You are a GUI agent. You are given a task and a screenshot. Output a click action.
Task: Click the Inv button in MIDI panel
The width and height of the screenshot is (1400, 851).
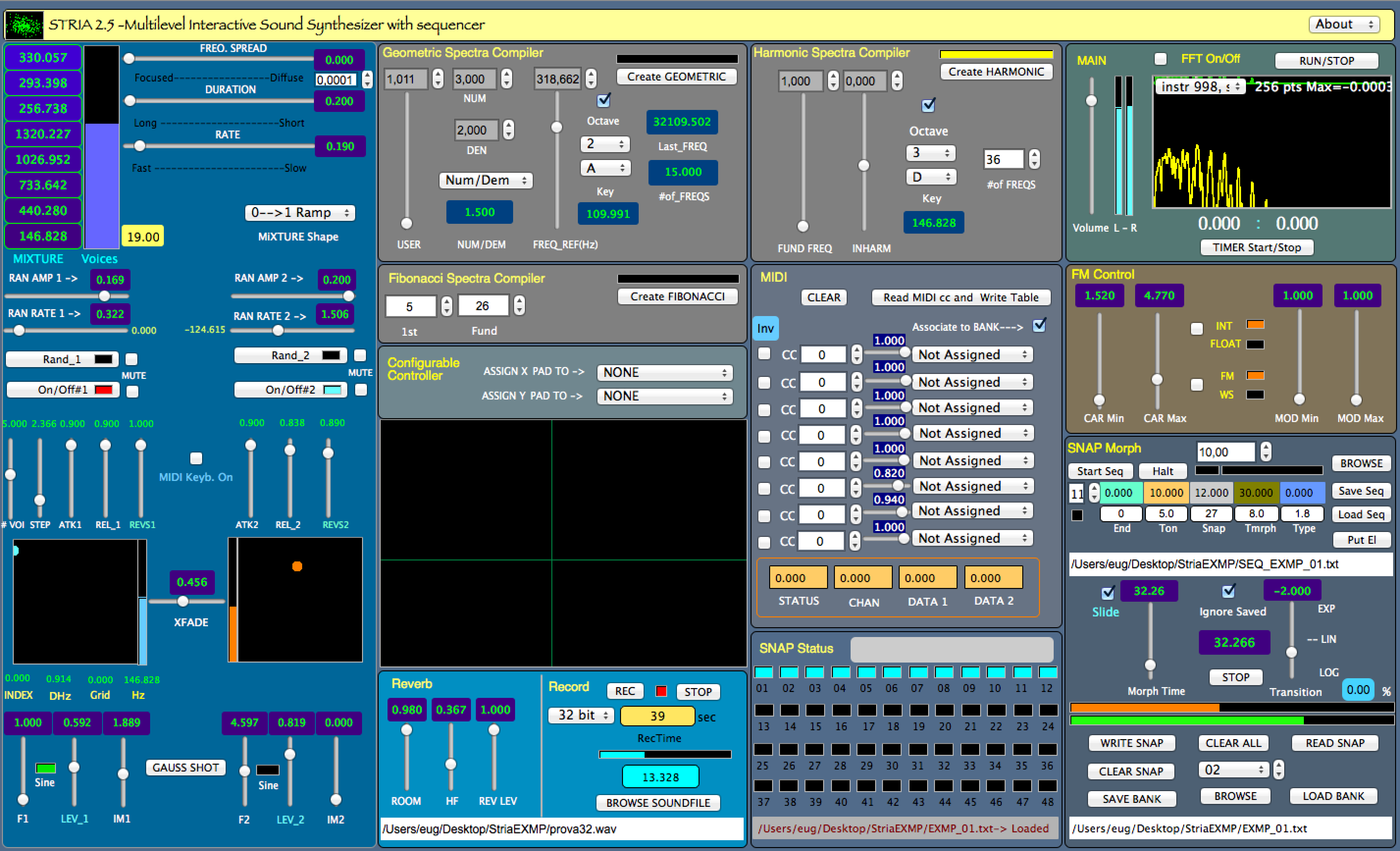coord(765,329)
